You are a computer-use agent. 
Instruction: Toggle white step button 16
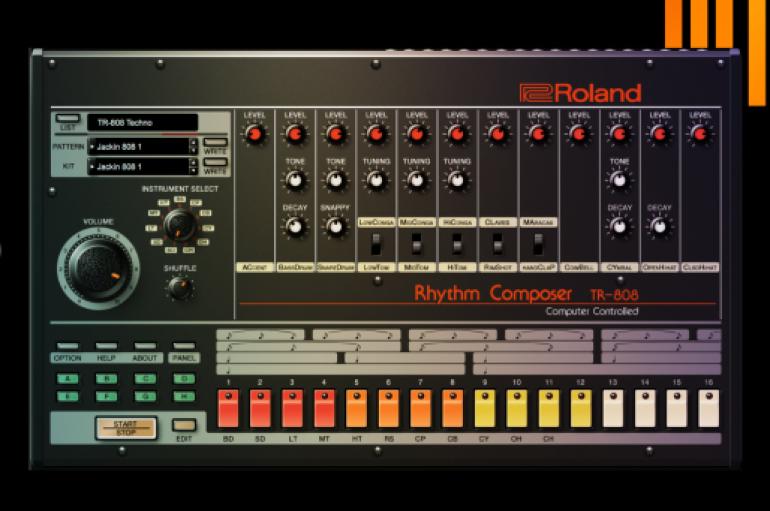pyautogui.click(x=709, y=409)
